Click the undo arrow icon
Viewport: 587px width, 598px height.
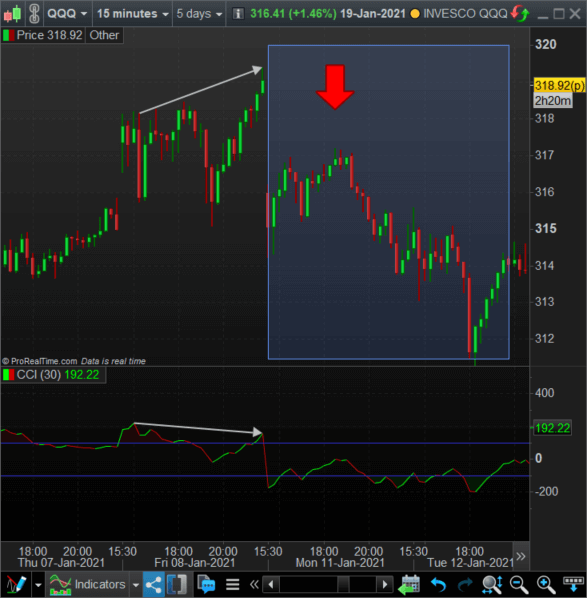tap(438, 584)
